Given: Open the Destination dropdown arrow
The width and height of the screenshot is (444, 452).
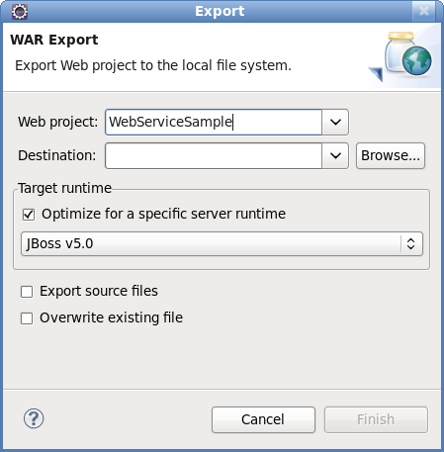Looking at the screenshot, I should (x=335, y=156).
